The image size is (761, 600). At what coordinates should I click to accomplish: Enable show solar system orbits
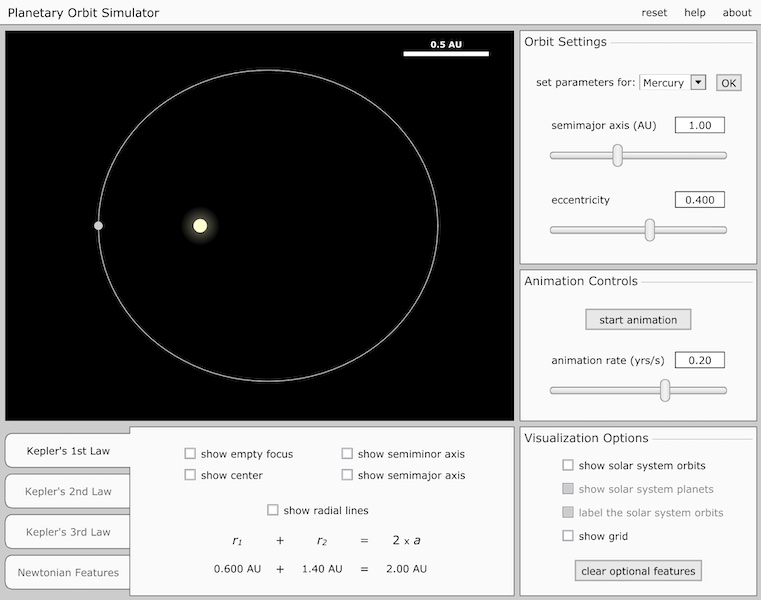(568, 466)
